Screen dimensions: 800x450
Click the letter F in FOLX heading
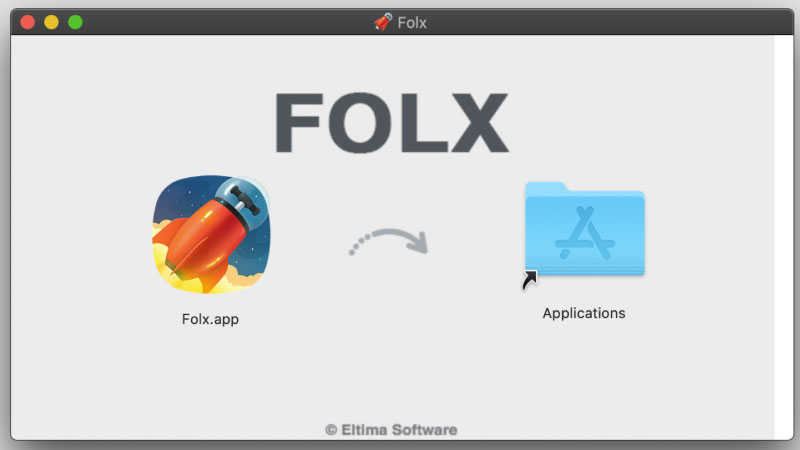pos(298,122)
